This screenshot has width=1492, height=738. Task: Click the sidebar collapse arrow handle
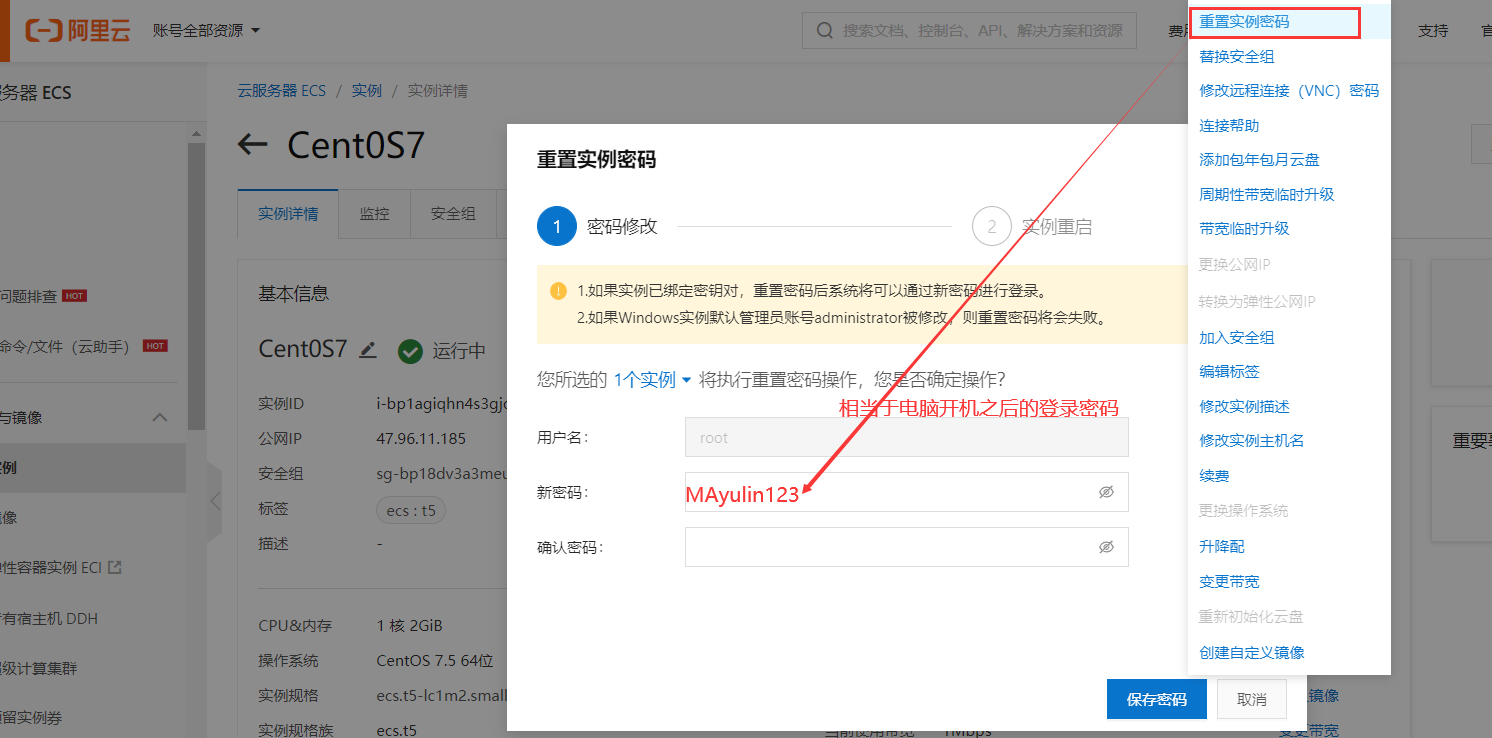pos(215,501)
